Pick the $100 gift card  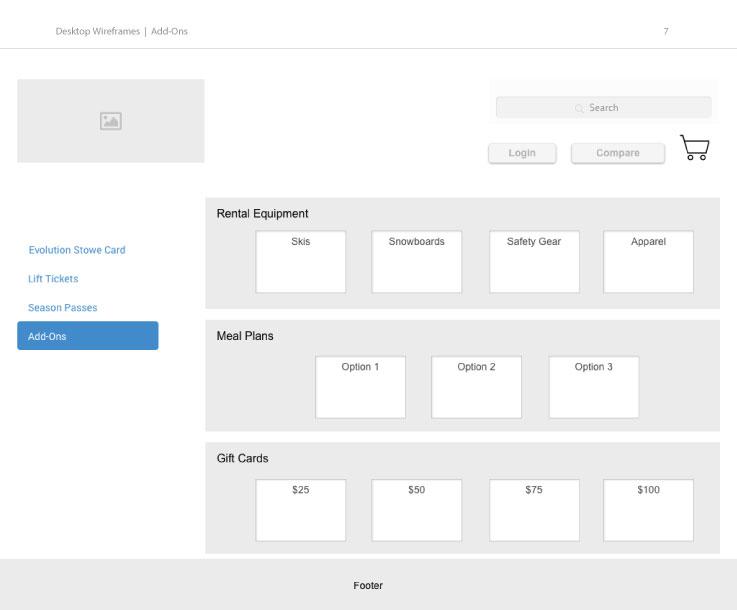tap(648, 510)
